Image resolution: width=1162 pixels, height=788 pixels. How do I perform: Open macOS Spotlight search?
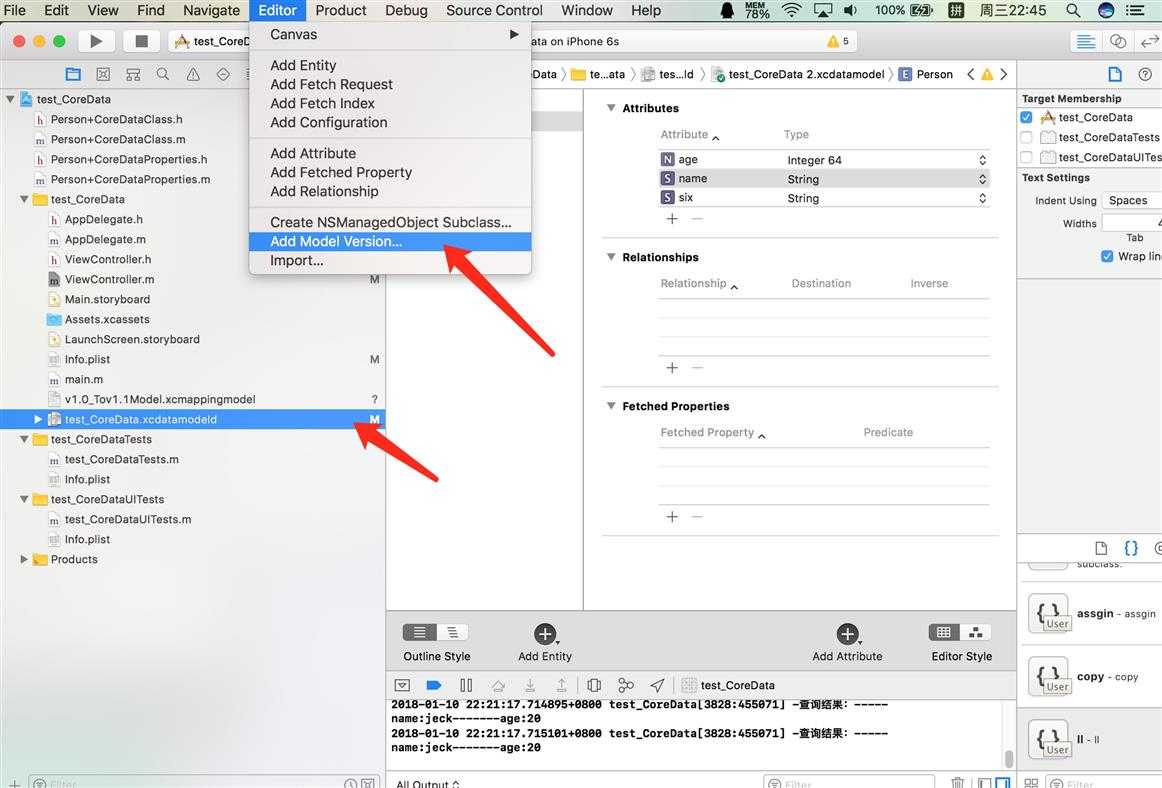(1072, 10)
